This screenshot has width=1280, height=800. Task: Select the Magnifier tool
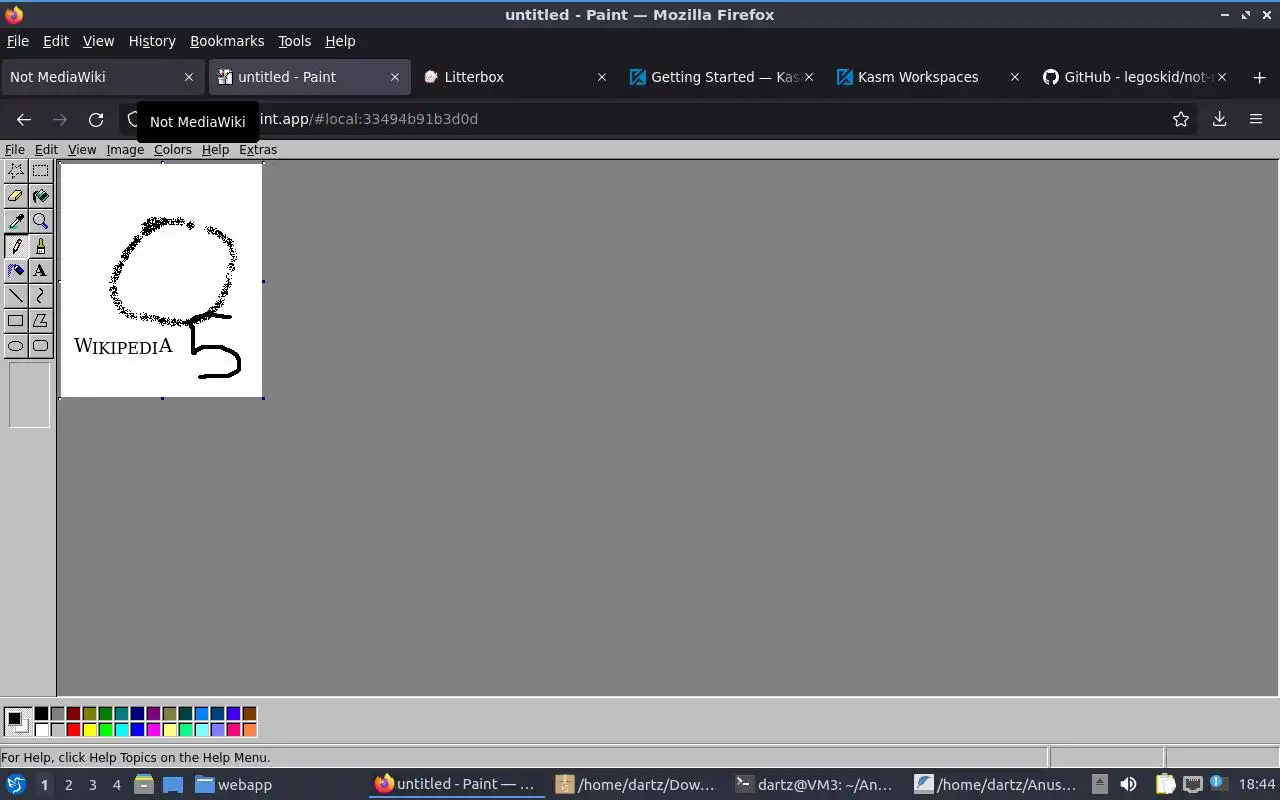[x=40, y=221]
